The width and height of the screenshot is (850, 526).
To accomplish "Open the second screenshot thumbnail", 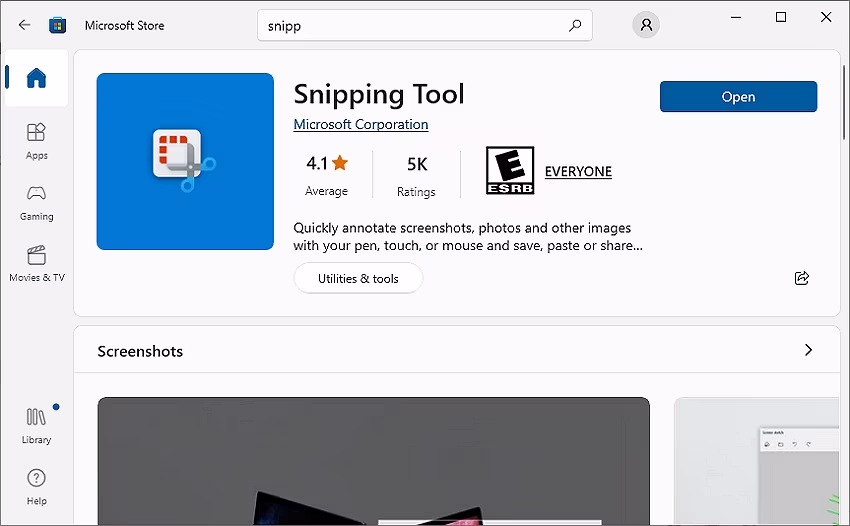I will [x=757, y=461].
